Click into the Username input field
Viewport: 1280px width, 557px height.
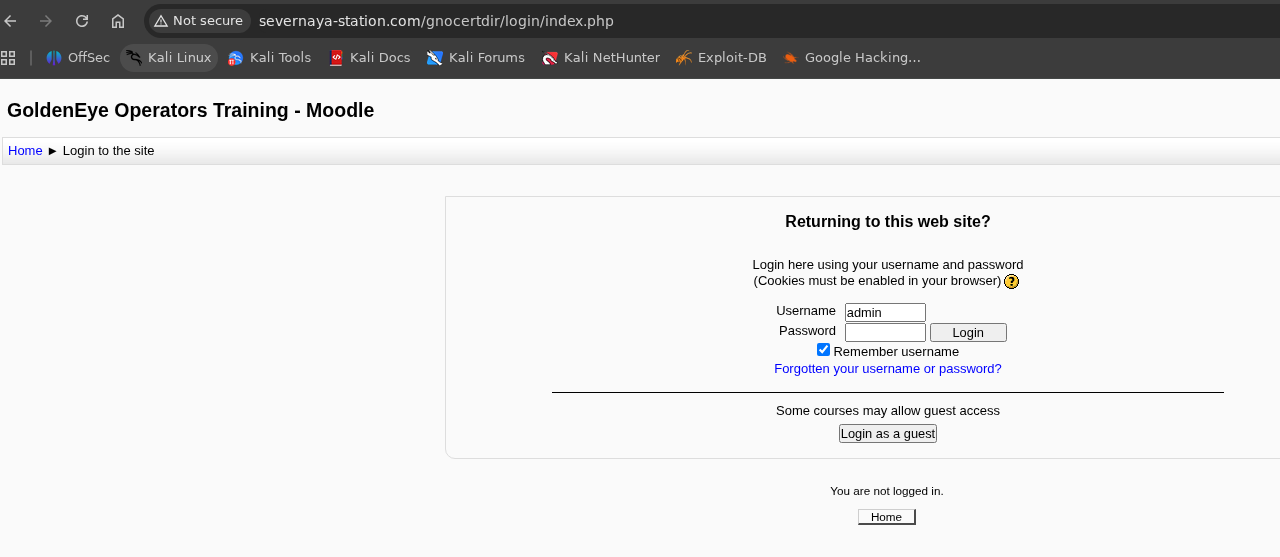pos(885,313)
